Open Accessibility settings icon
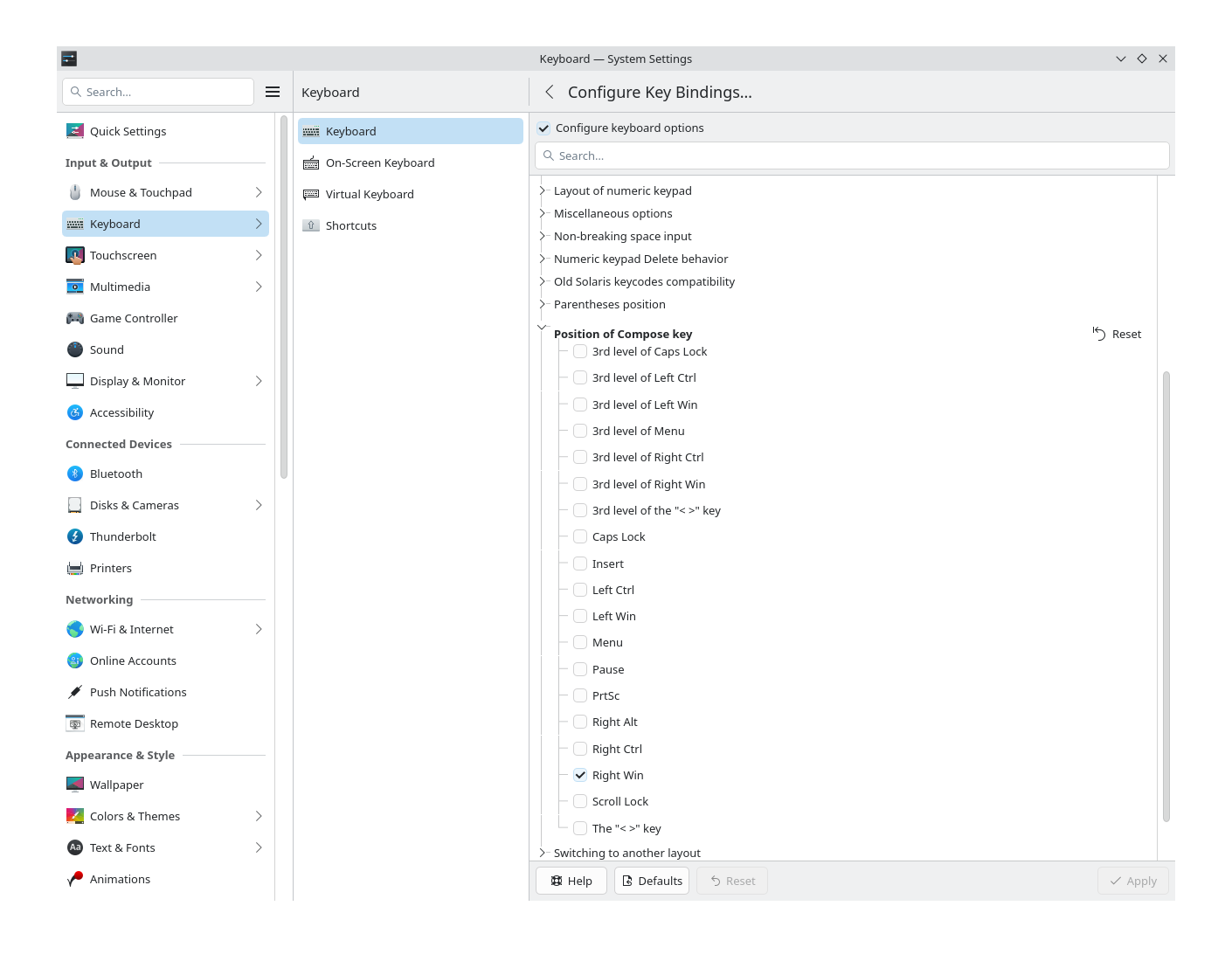This screenshot has height=968, width=1232. click(75, 412)
